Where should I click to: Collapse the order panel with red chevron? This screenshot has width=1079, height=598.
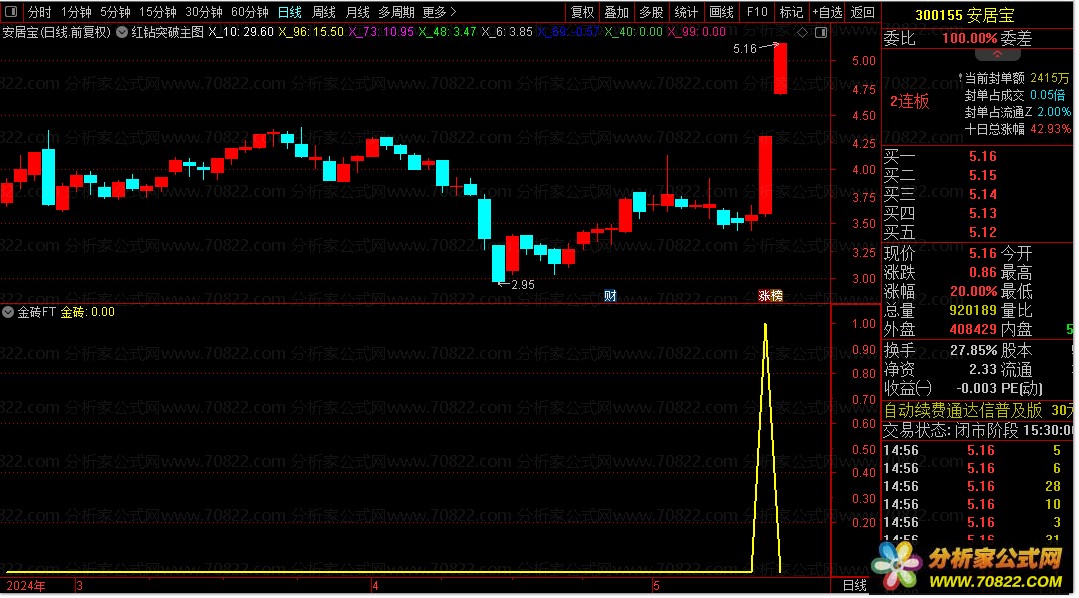[x=996, y=54]
